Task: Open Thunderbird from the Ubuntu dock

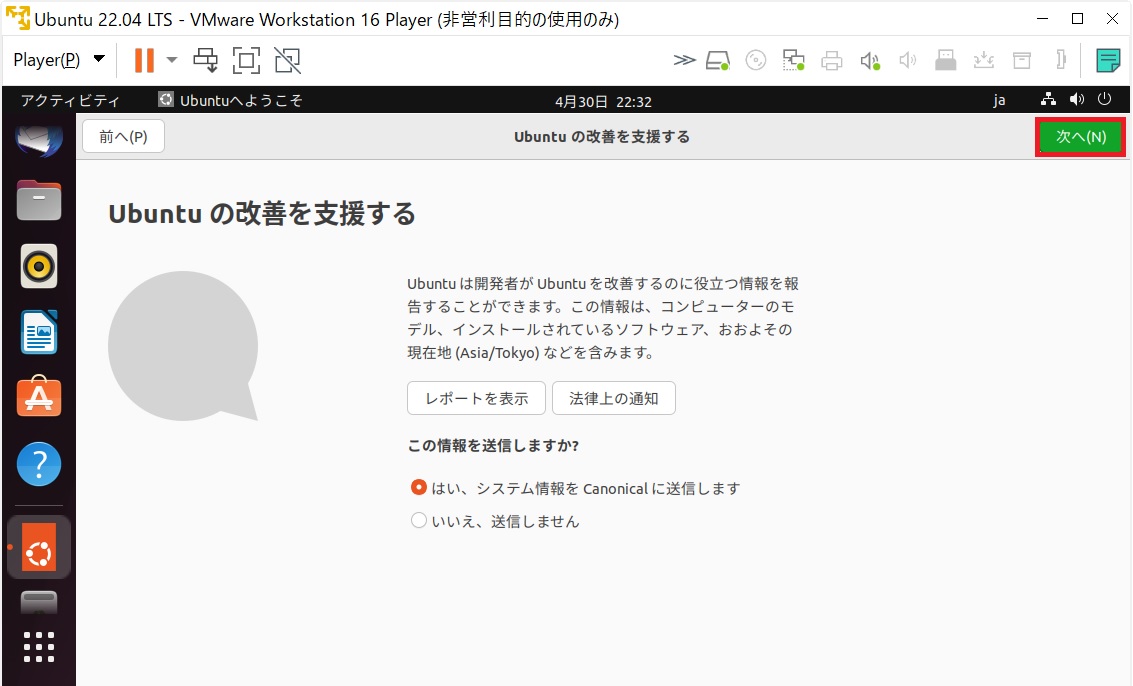Action: click(x=39, y=139)
